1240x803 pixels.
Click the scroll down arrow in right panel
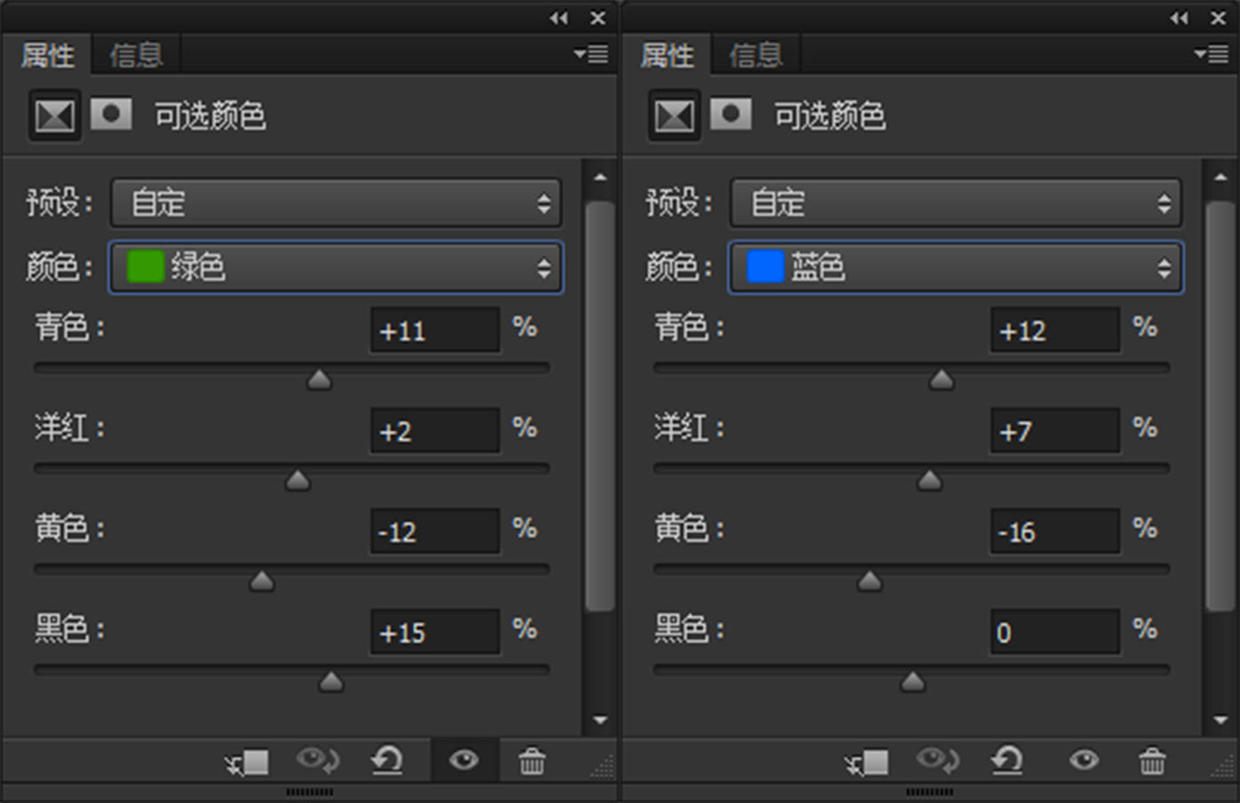click(1220, 719)
